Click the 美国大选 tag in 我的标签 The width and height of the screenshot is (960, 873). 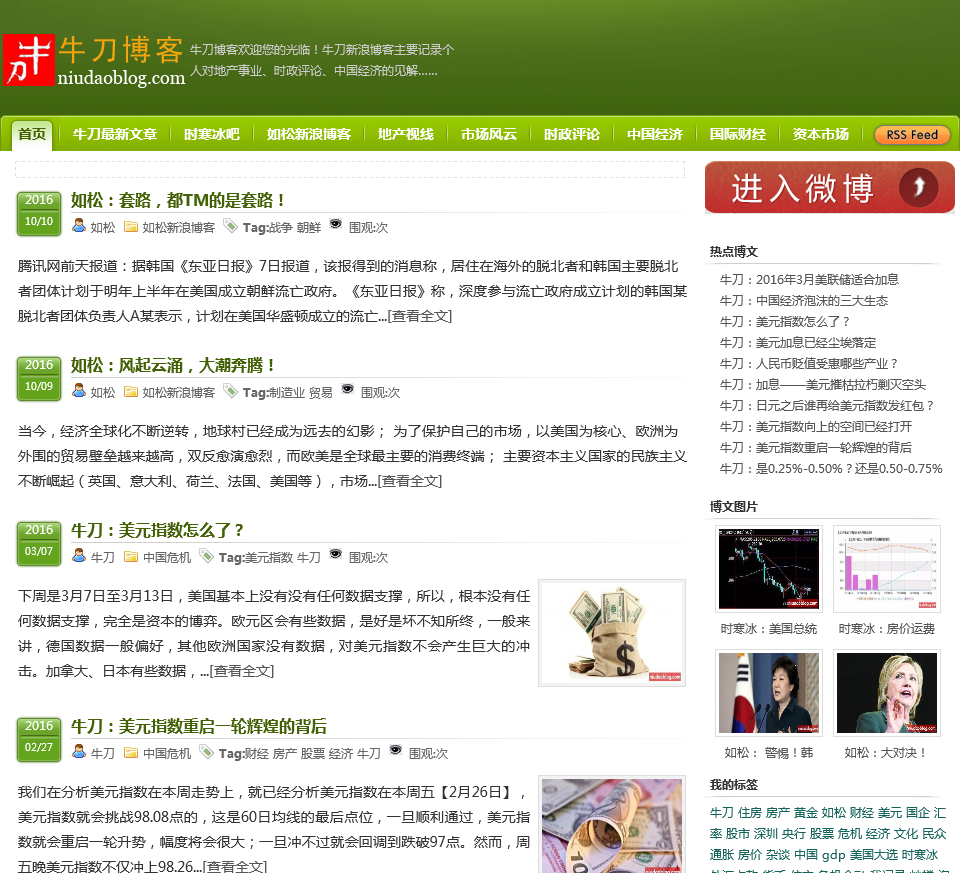coord(874,854)
